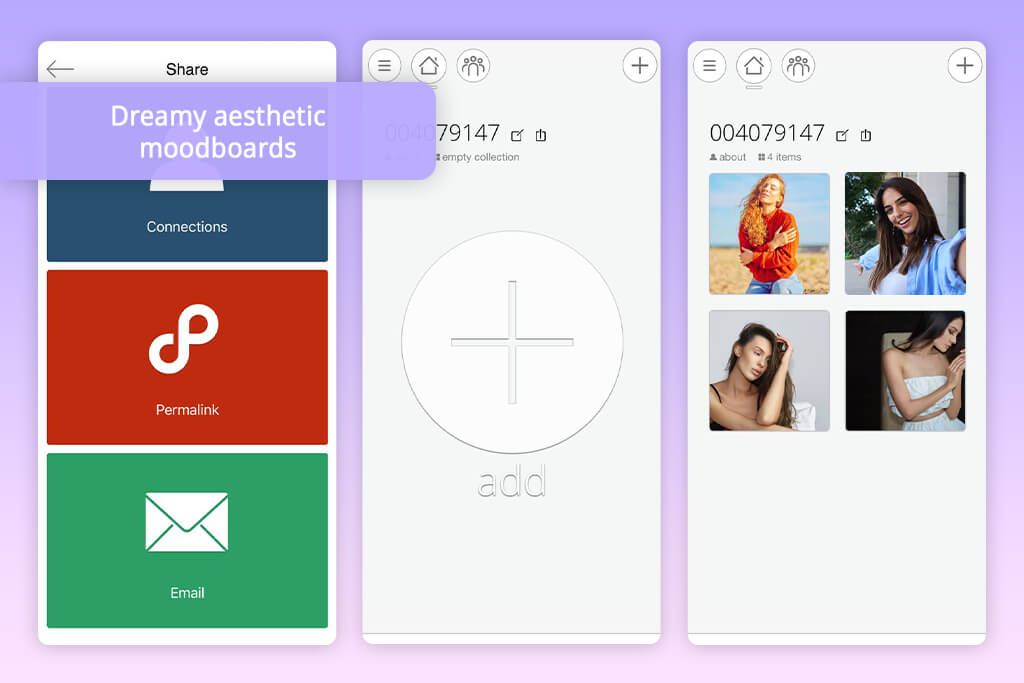The height and width of the screenshot is (683, 1024).
Task: Tap share icon in empty collection screen
Action: tap(541, 135)
